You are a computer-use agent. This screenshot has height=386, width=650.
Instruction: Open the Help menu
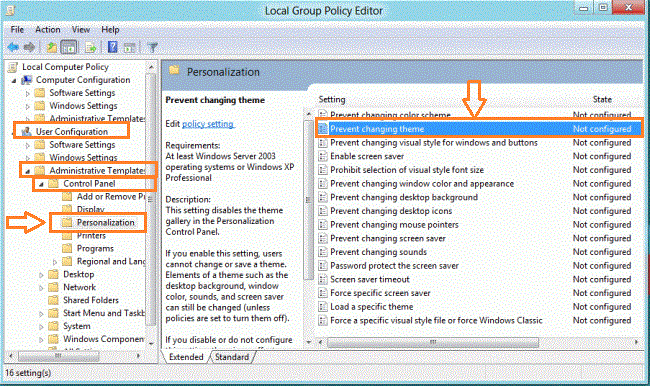tap(110, 29)
